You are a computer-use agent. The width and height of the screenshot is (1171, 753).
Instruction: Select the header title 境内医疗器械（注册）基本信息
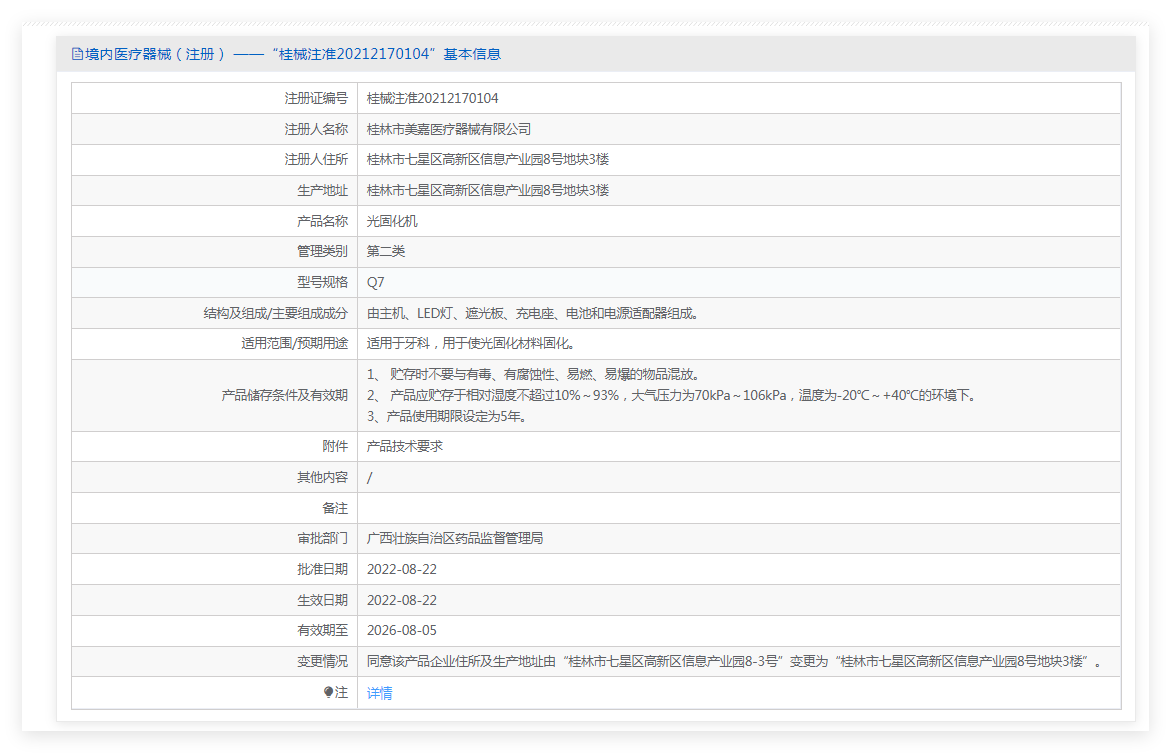click(x=292, y=54)
